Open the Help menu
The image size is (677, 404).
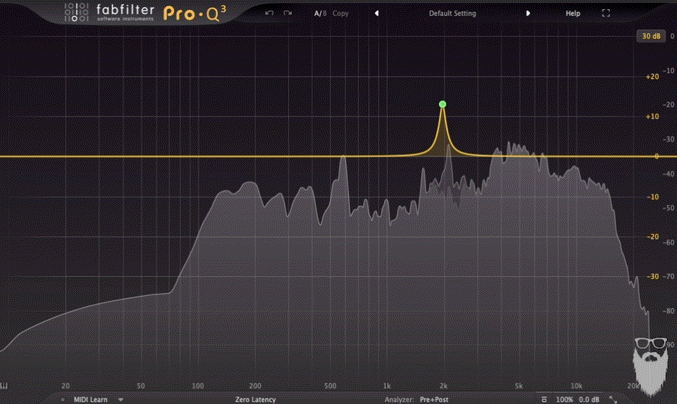(573, 13)
